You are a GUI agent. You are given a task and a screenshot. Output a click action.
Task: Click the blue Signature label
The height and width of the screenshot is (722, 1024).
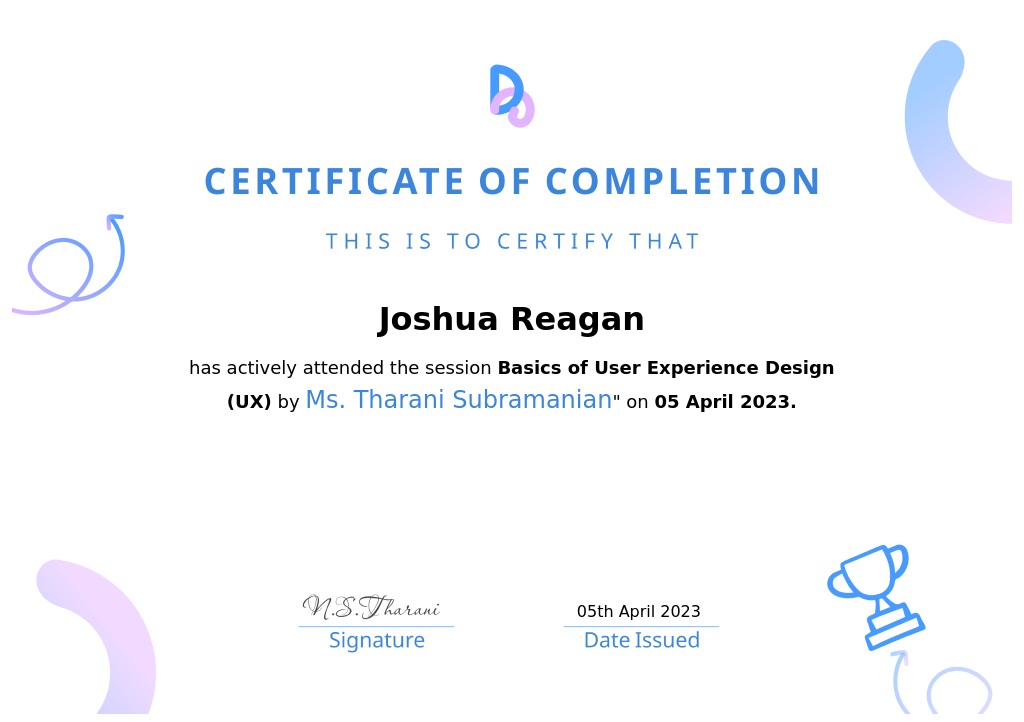tap(376, 641)
